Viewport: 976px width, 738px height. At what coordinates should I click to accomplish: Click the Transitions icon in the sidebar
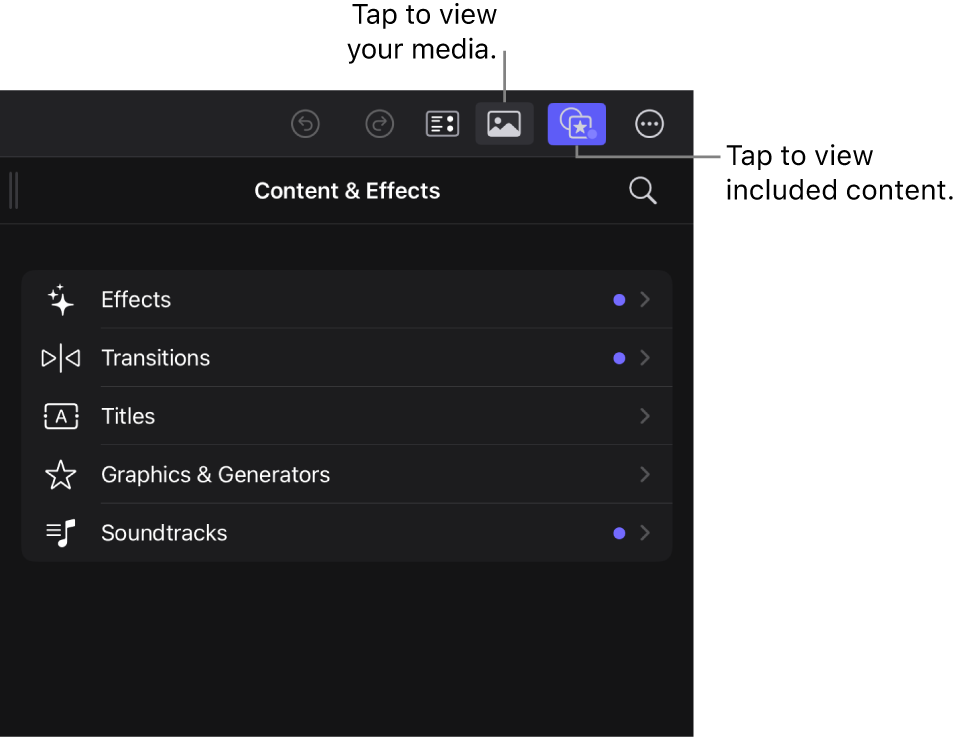(60, 358)
